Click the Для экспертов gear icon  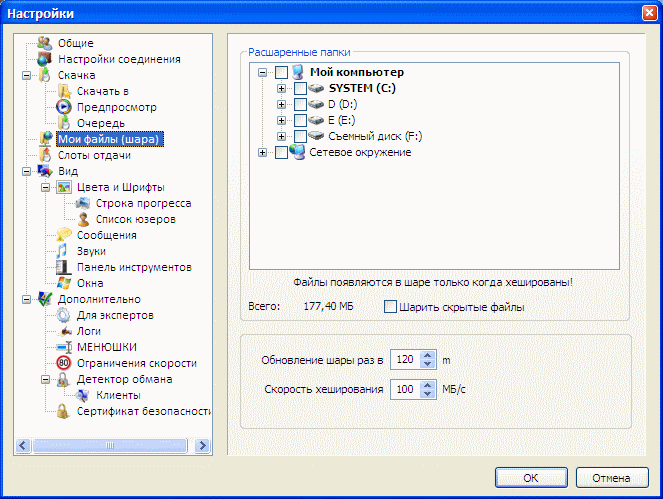[x=63, y=315]
